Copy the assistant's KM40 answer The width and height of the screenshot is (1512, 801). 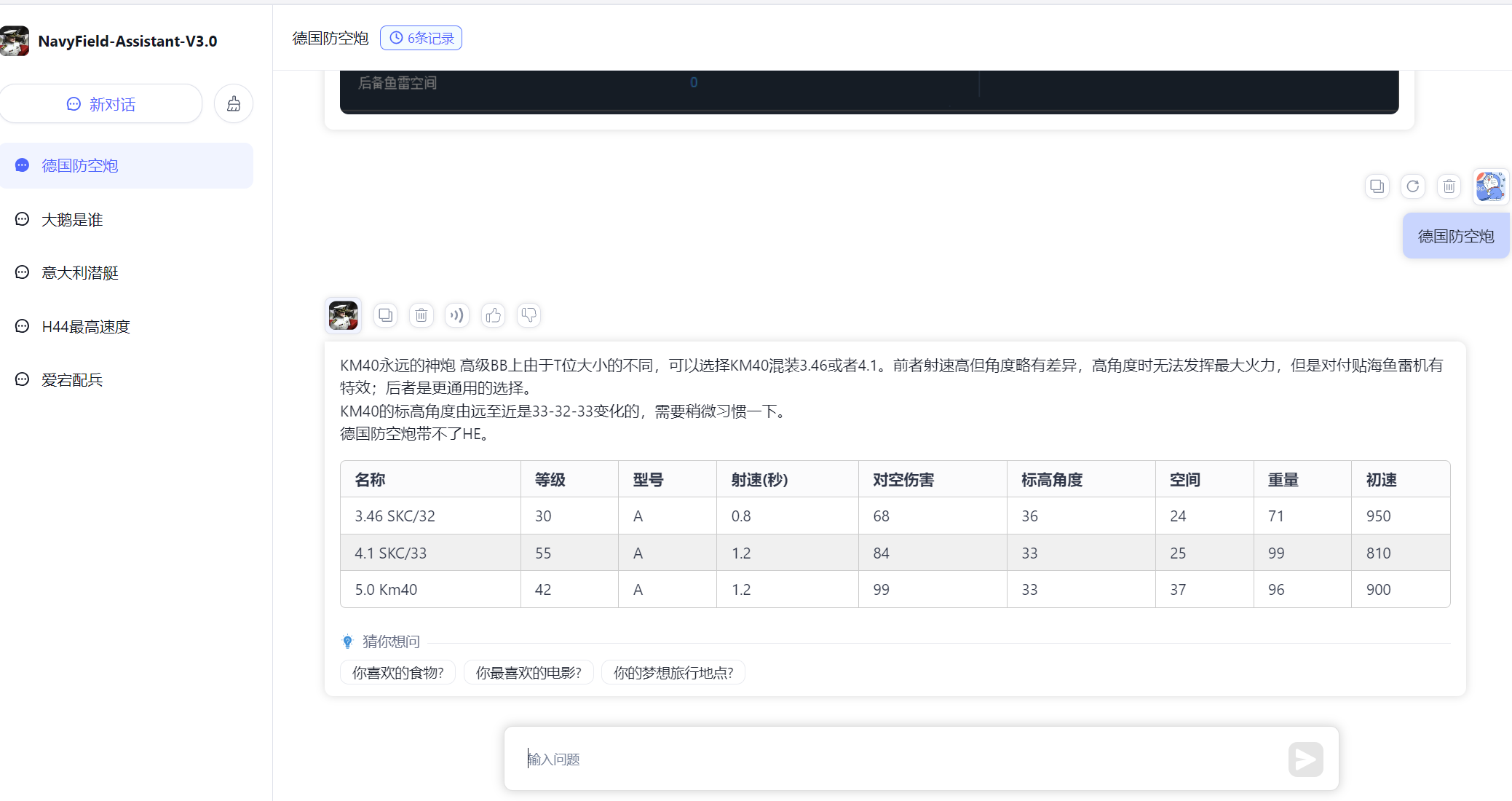(385, 315)
